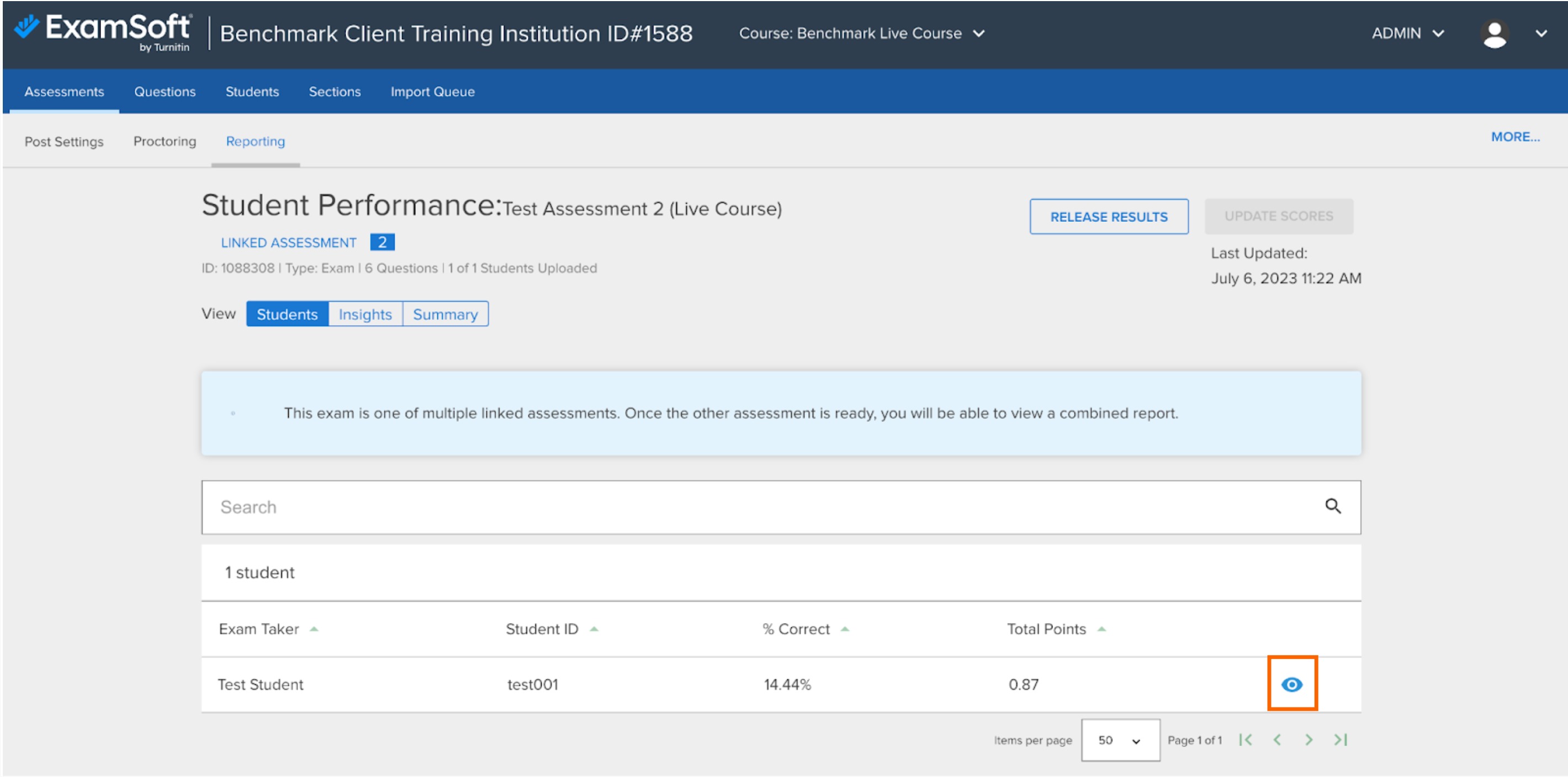Open the Items per page dropdown
This screenshot has width=1568, height=777.
(1119, 740)
